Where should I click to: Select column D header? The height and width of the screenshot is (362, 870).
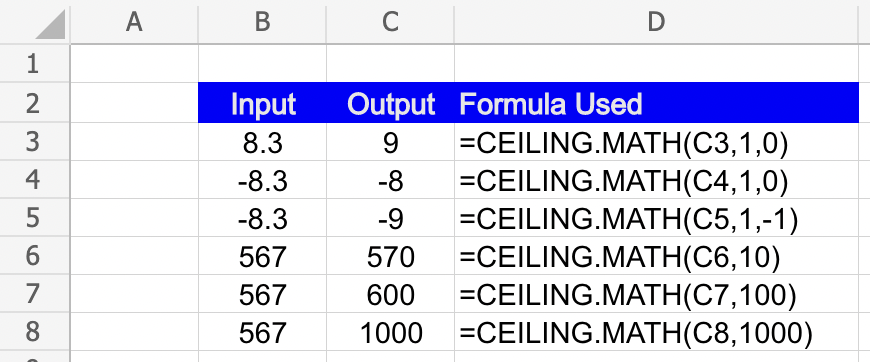(x=656, y=22)
